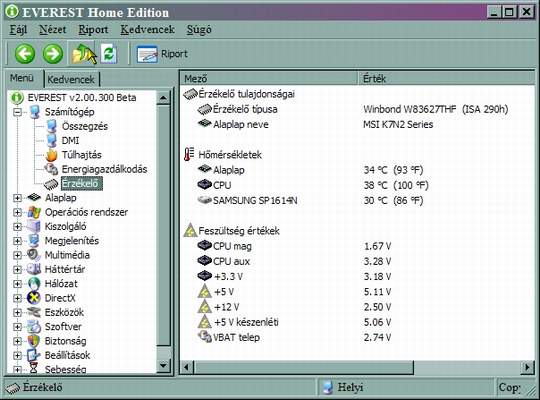This screenshot has height=400, width=540.
Task: Go back with the green left arrow
Action: 25,54
